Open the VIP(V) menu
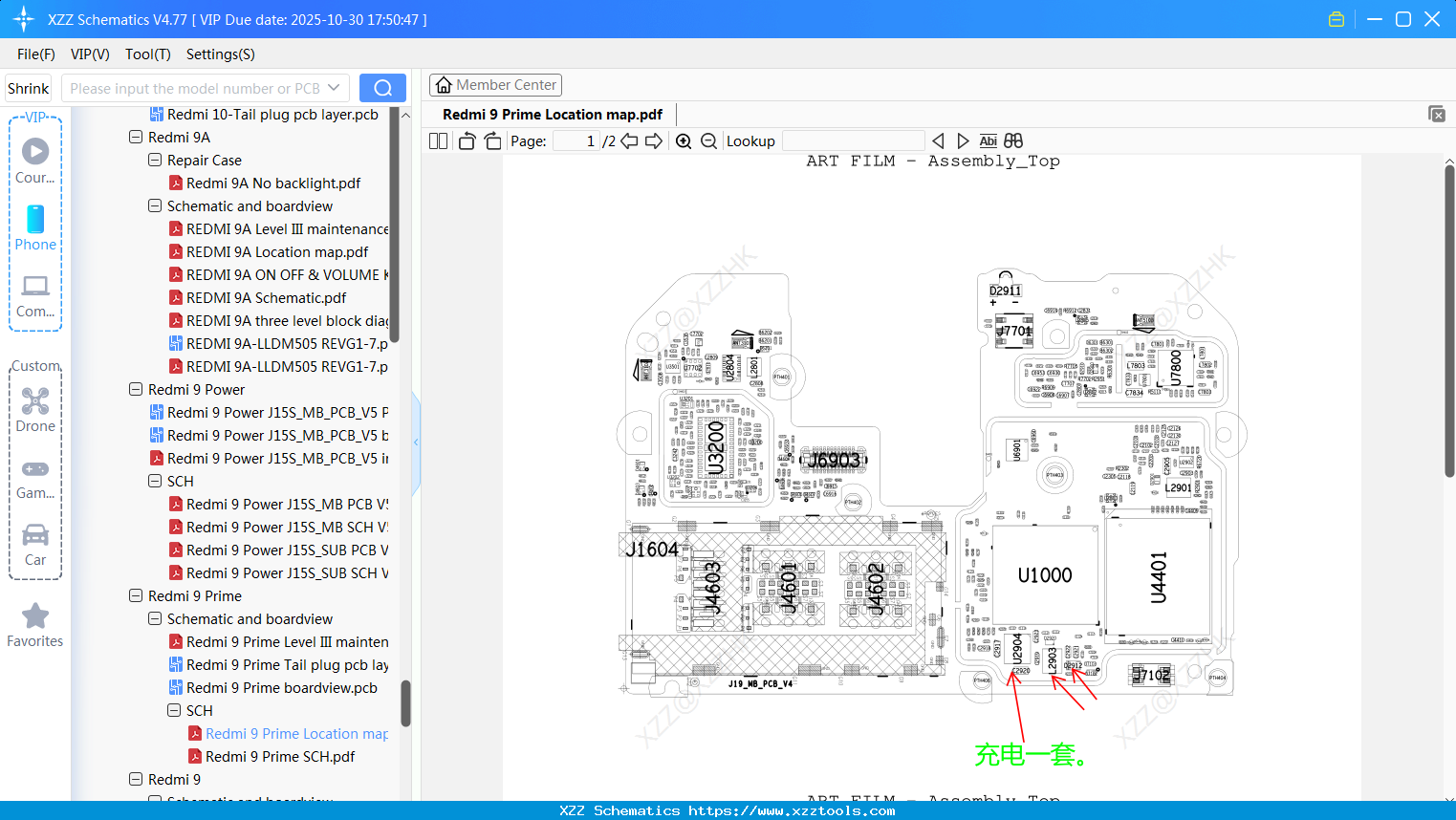 point(90,54)
